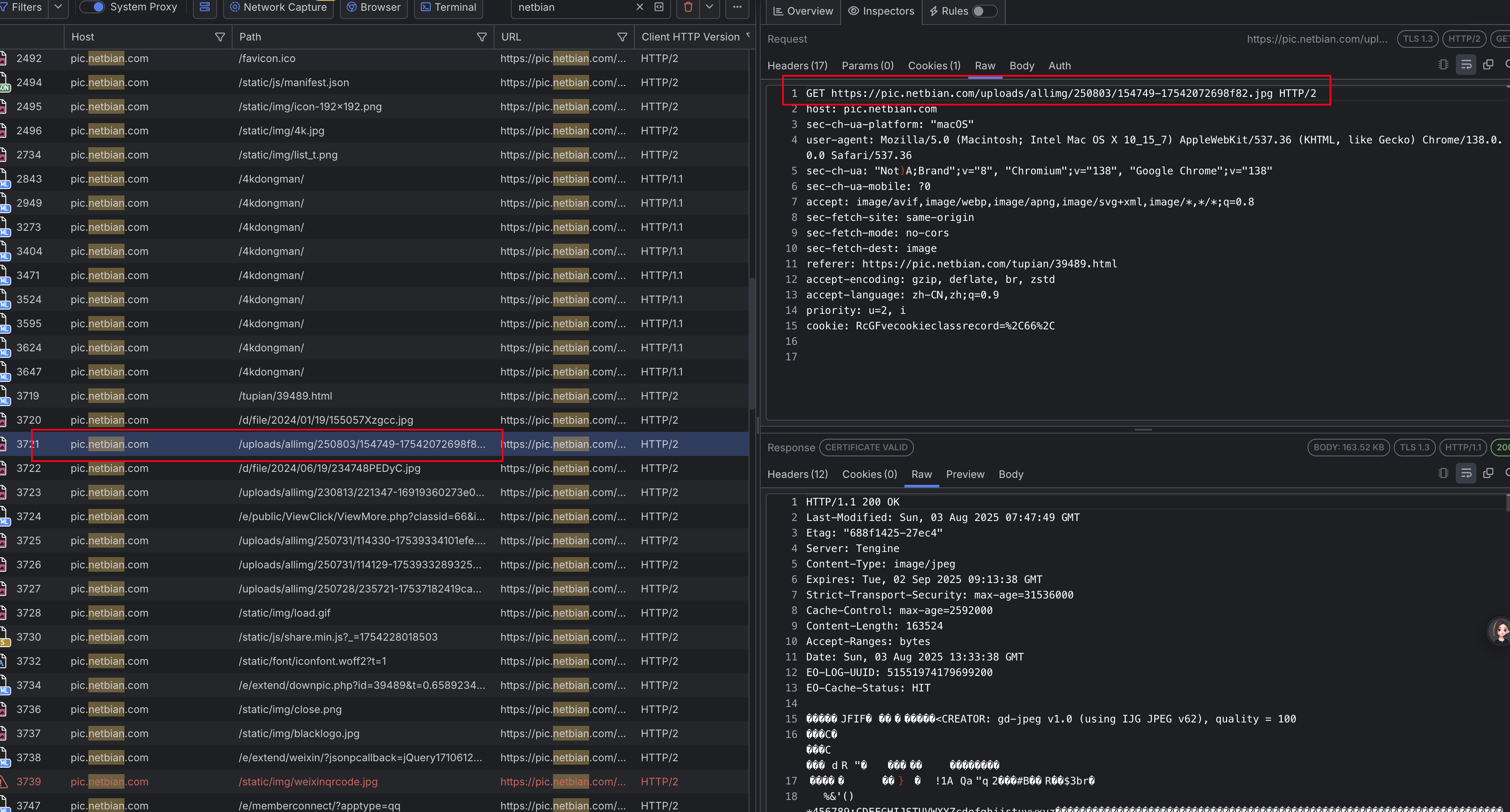Click filter funnel icon on Host column

pyautogui.click(x=220, y=37)
